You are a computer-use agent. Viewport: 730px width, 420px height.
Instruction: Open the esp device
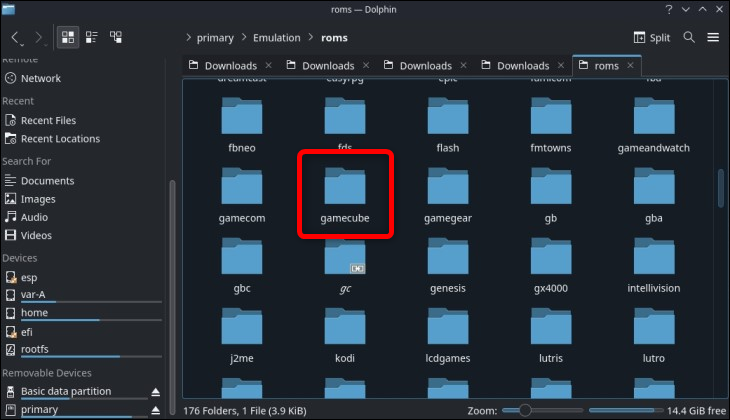[28, 278]
